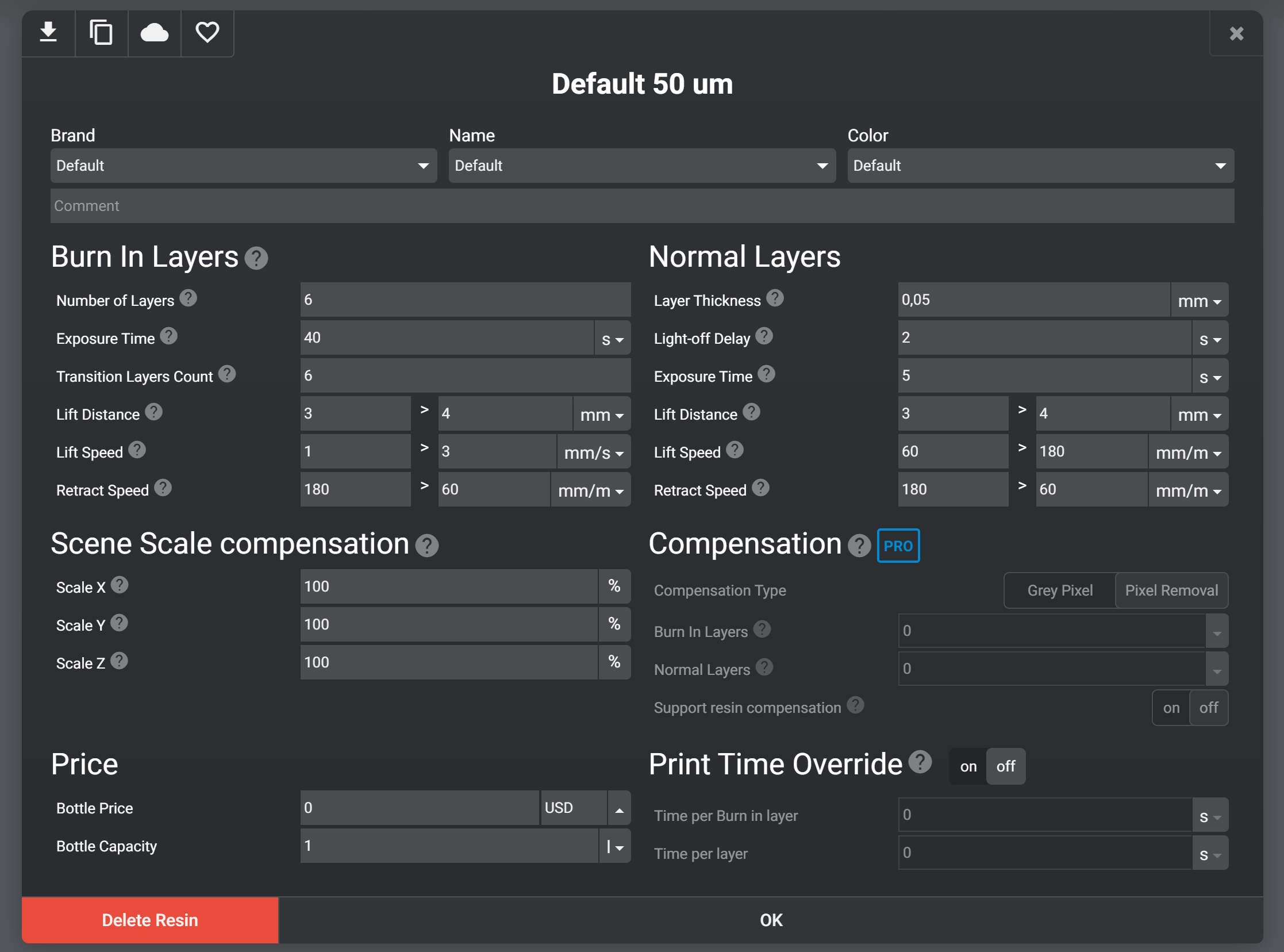
Task: Click the duplicate profile copy icon
Action: pyautogui.click(x=101, y=32)
